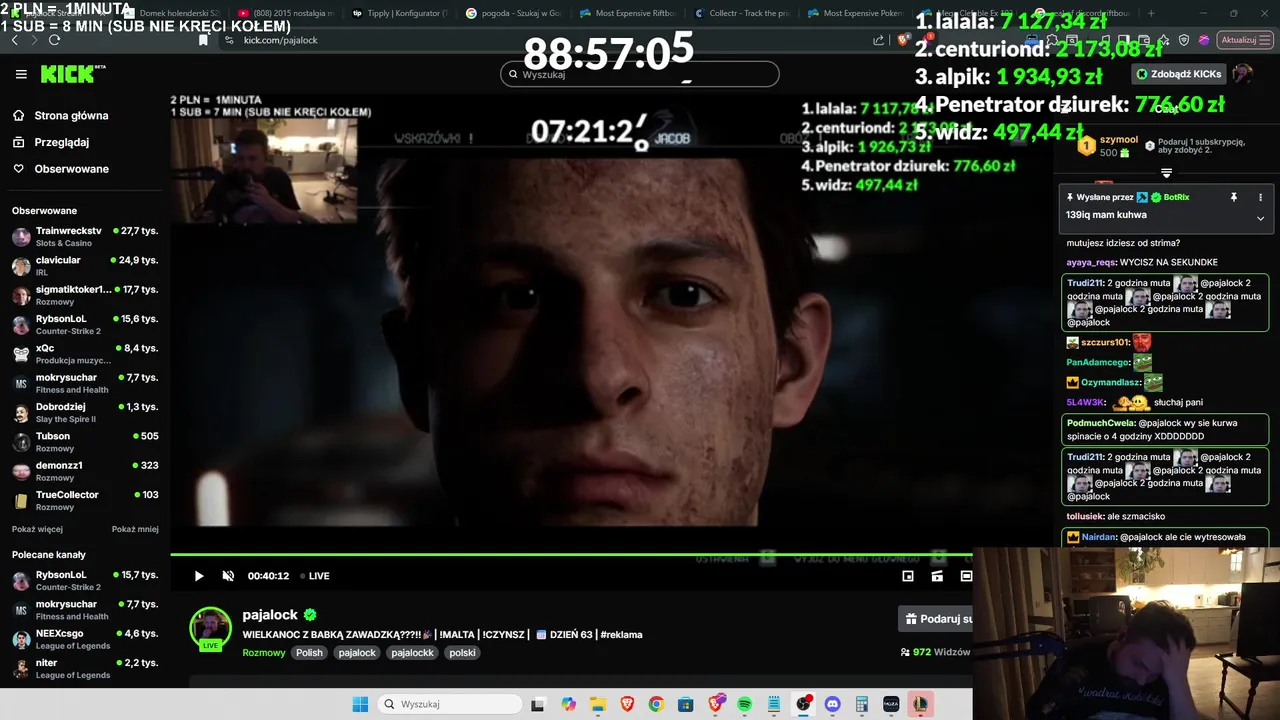Expand list with Pokaż więcej
Screen dimensions: 1280x720
[x=37, y=529]
